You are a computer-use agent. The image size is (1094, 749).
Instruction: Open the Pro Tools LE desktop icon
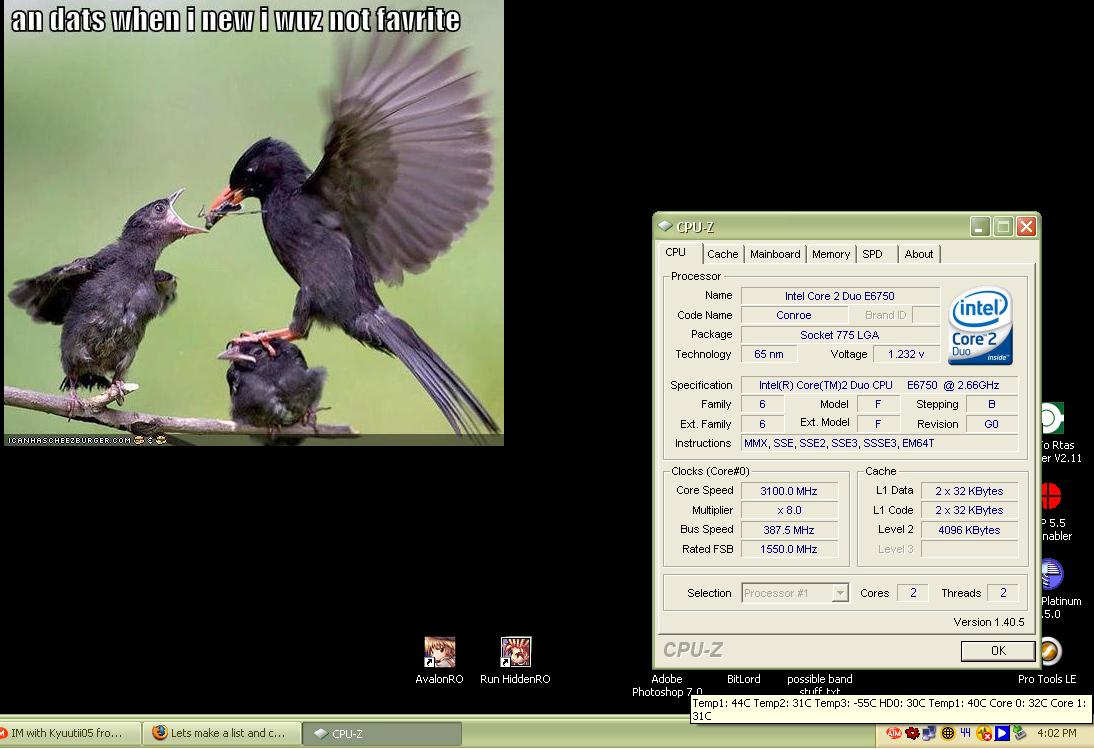tap(1048, 652)
